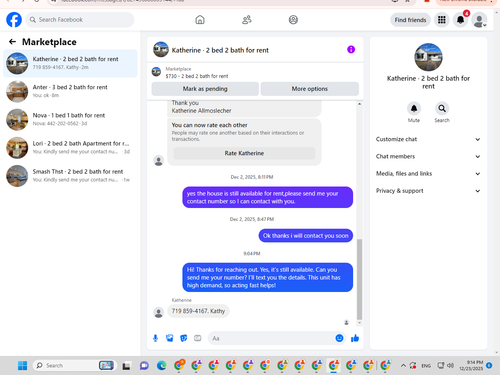Click Rate Katherine button
Image resolution: width=500 pixels, height=375 pixels.
click(244, 153)
